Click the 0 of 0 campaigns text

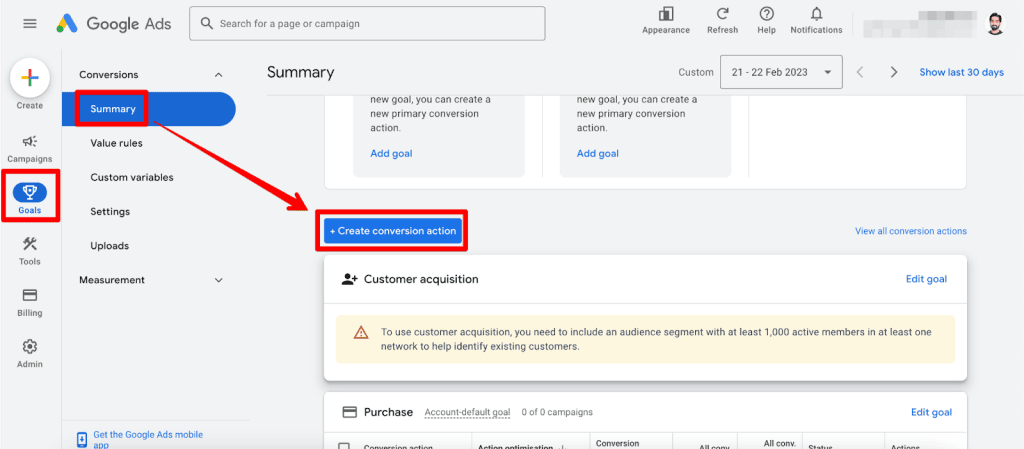557,412
